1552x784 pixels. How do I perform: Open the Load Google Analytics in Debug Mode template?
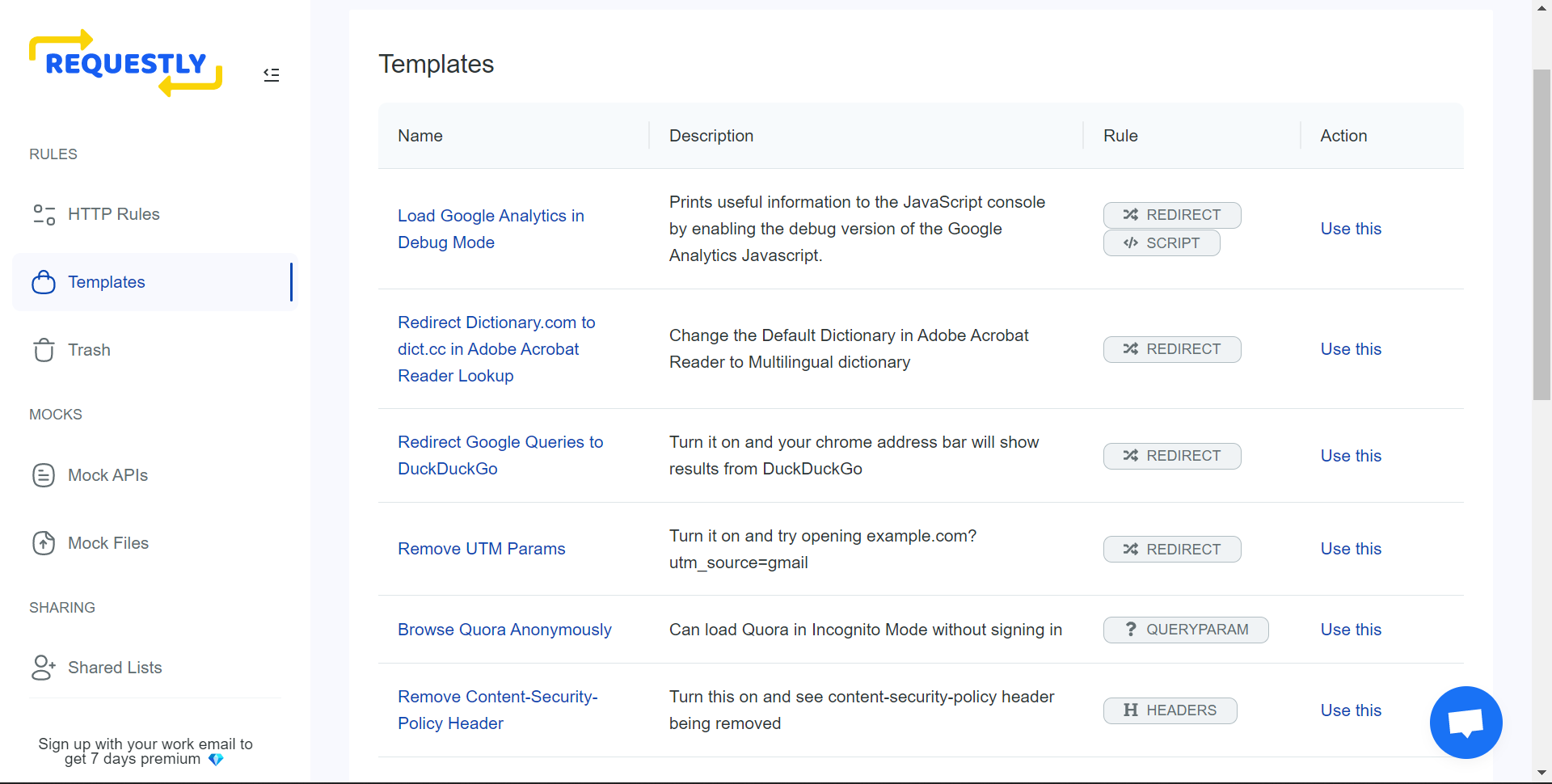(x=491, y=229)
